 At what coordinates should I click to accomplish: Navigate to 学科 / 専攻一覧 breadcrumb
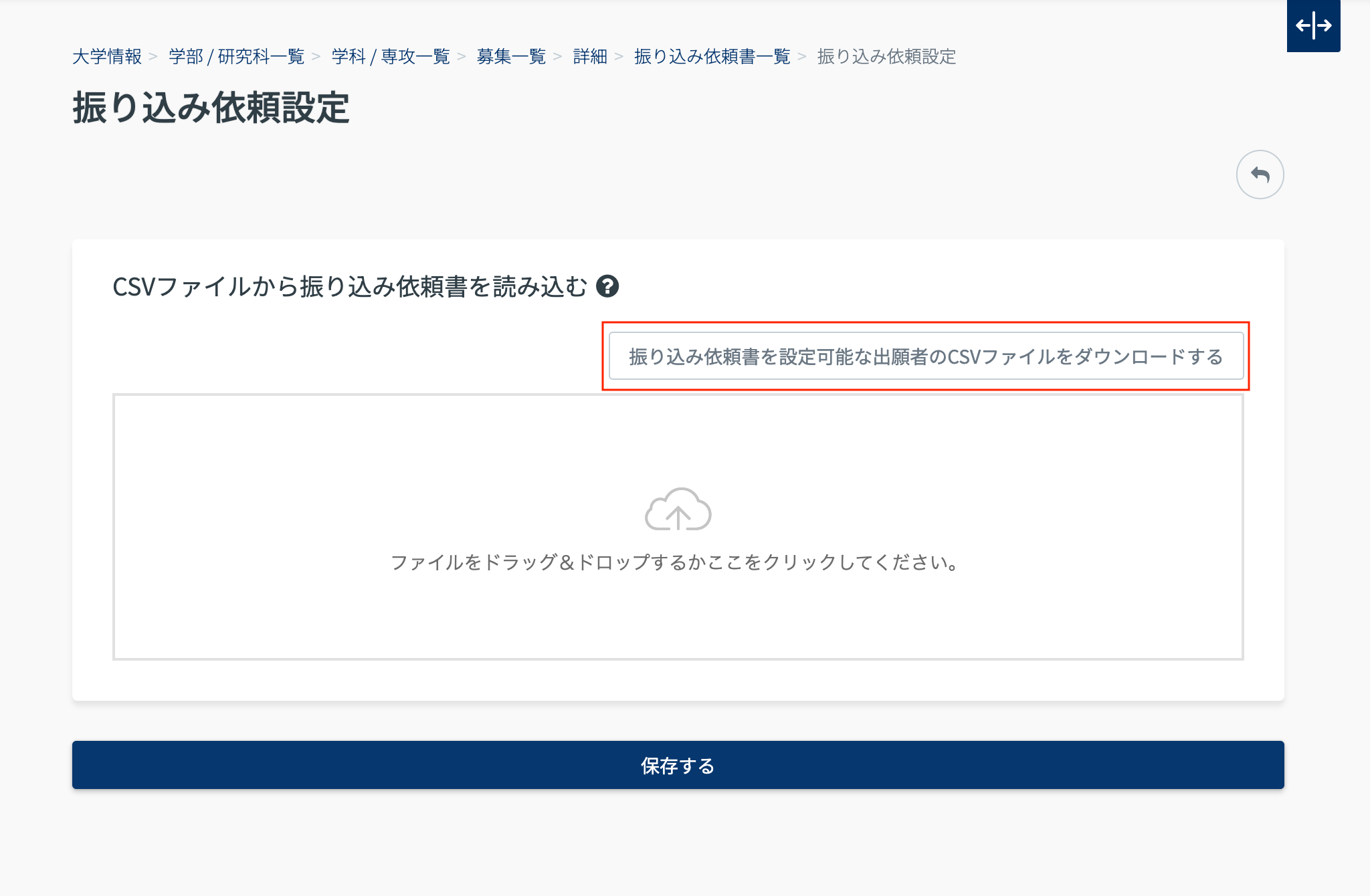pyautogui.click(x=391, y=56)
